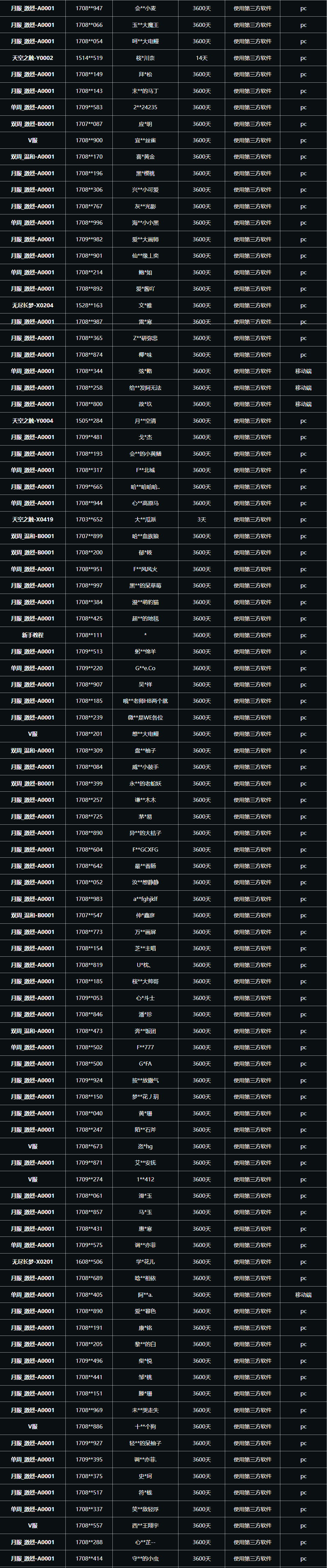
Task: Select player name 1**412
Action: coord(145,1179)
